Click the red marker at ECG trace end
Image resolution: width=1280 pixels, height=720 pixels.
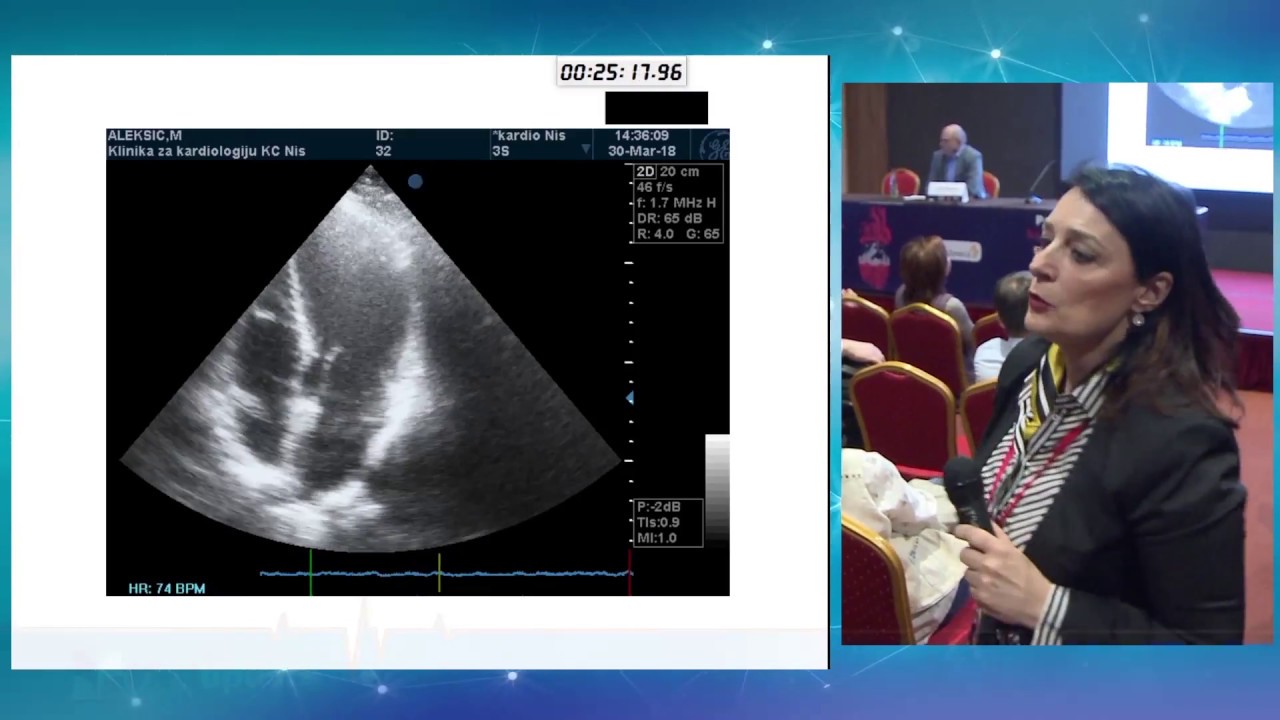(x=630, y=572)
